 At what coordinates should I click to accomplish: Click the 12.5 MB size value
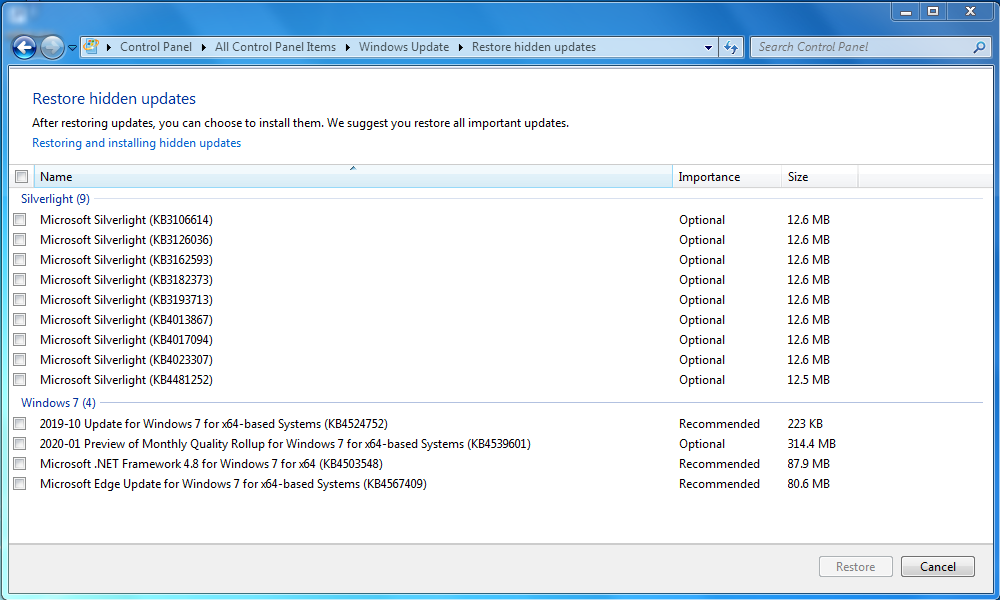[809, 380]
